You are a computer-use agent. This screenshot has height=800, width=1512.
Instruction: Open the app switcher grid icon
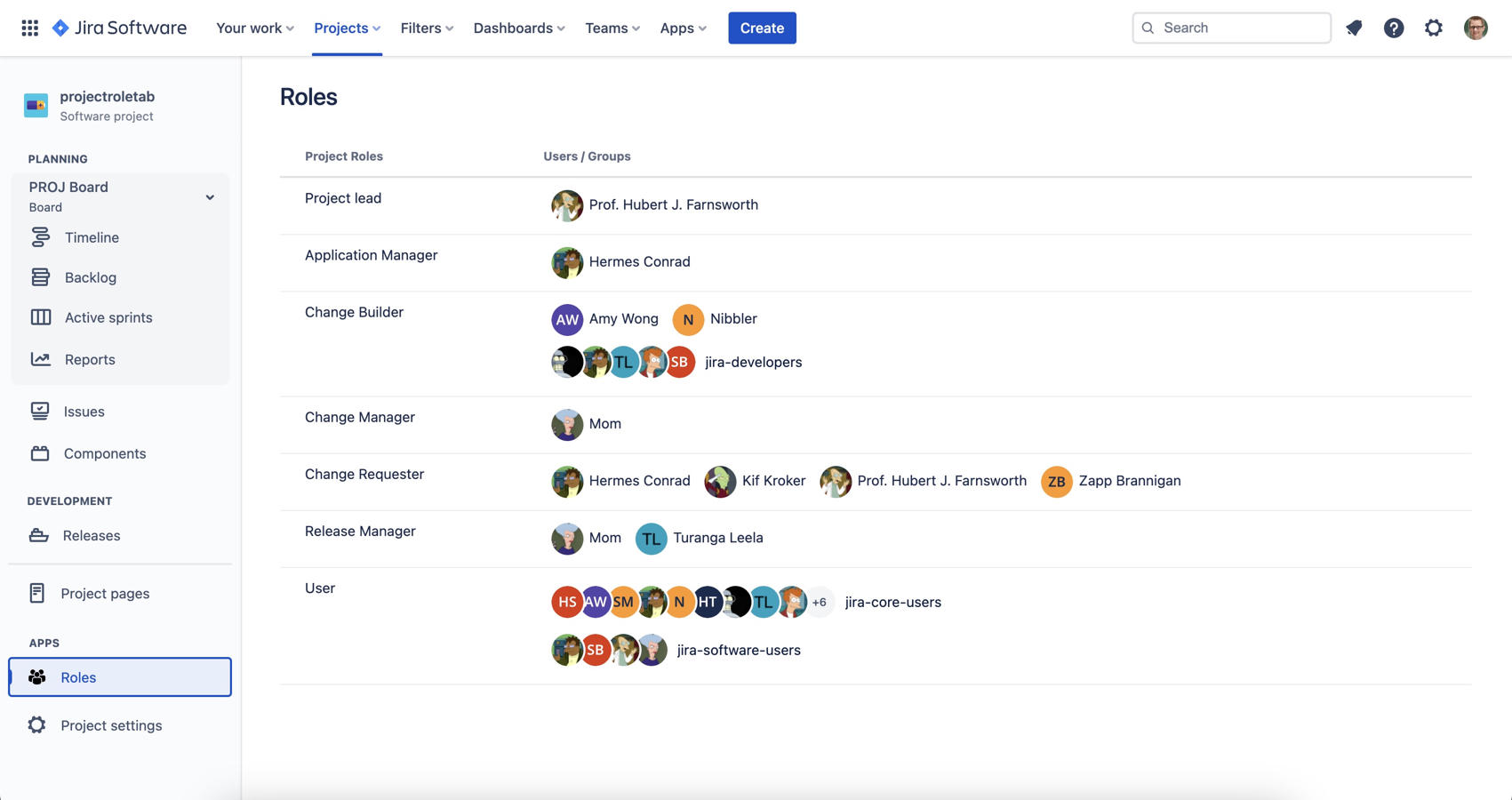[29, 28]
